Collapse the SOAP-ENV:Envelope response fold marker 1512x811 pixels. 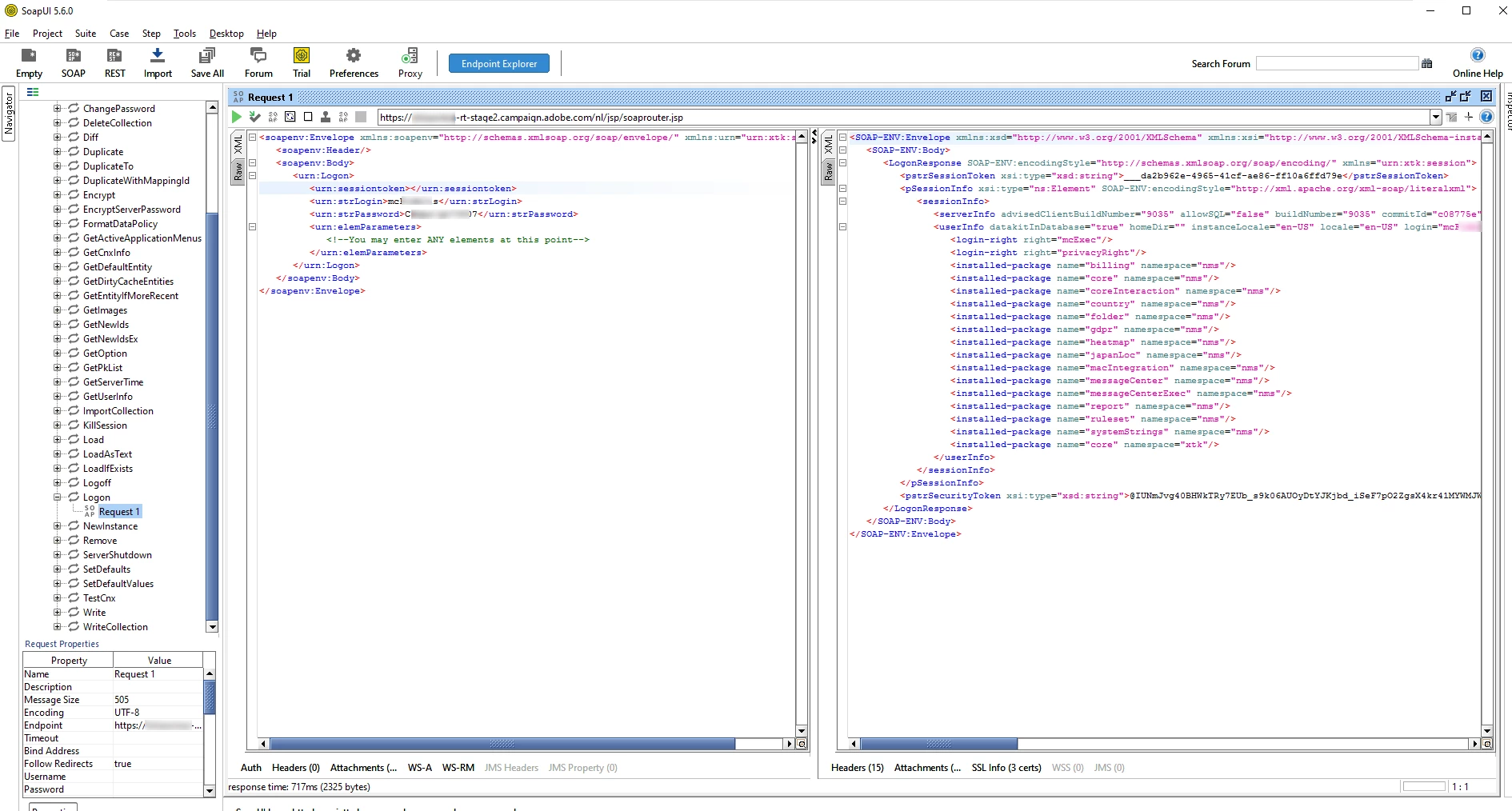842,138
